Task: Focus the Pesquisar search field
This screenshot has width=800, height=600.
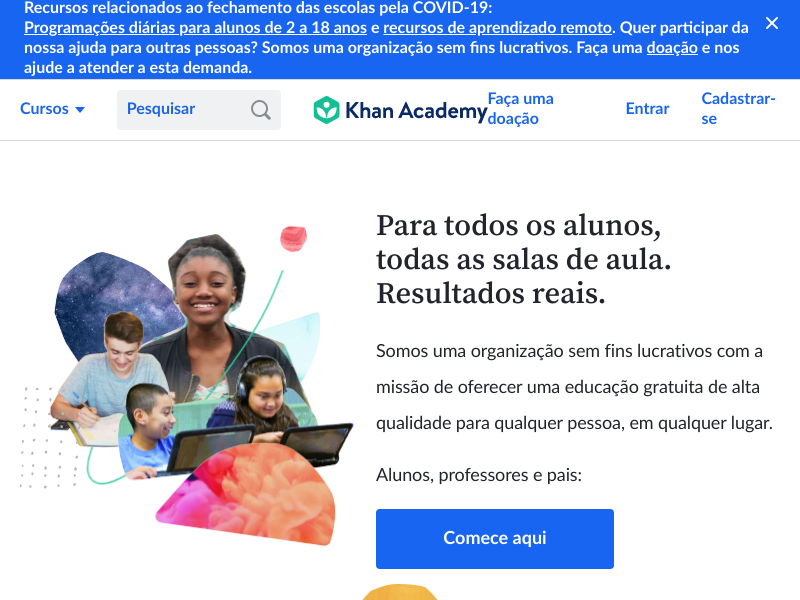Action: tap(198, 110)
